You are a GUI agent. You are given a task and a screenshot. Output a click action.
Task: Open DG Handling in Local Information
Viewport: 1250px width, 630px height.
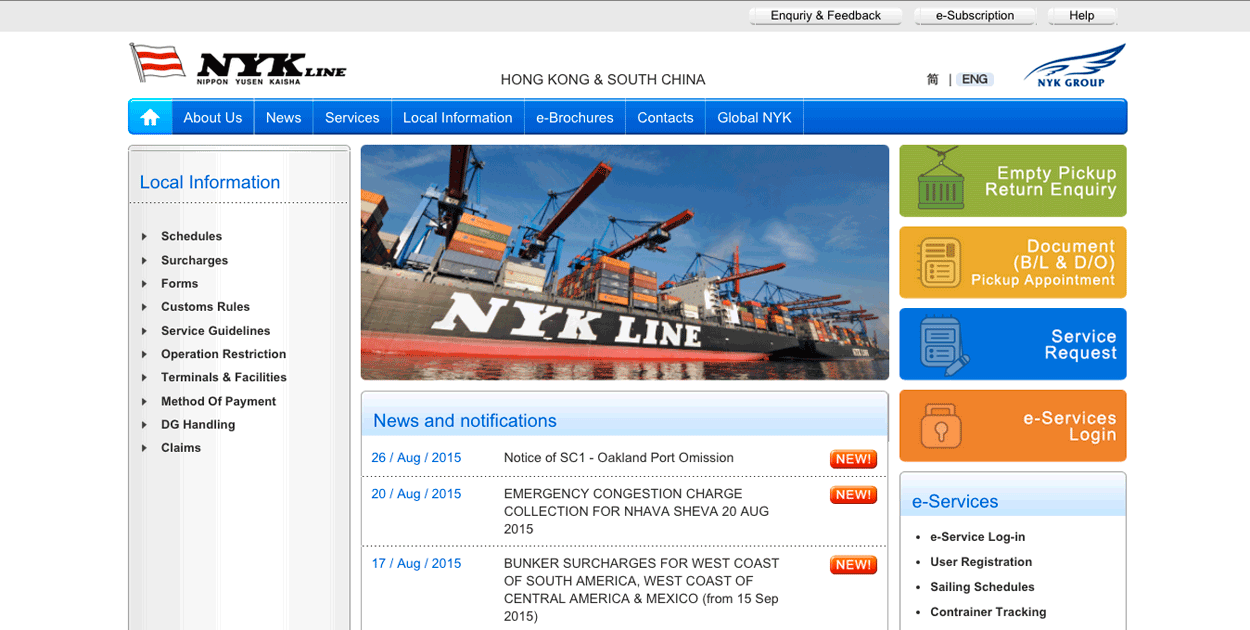[198, 425]
